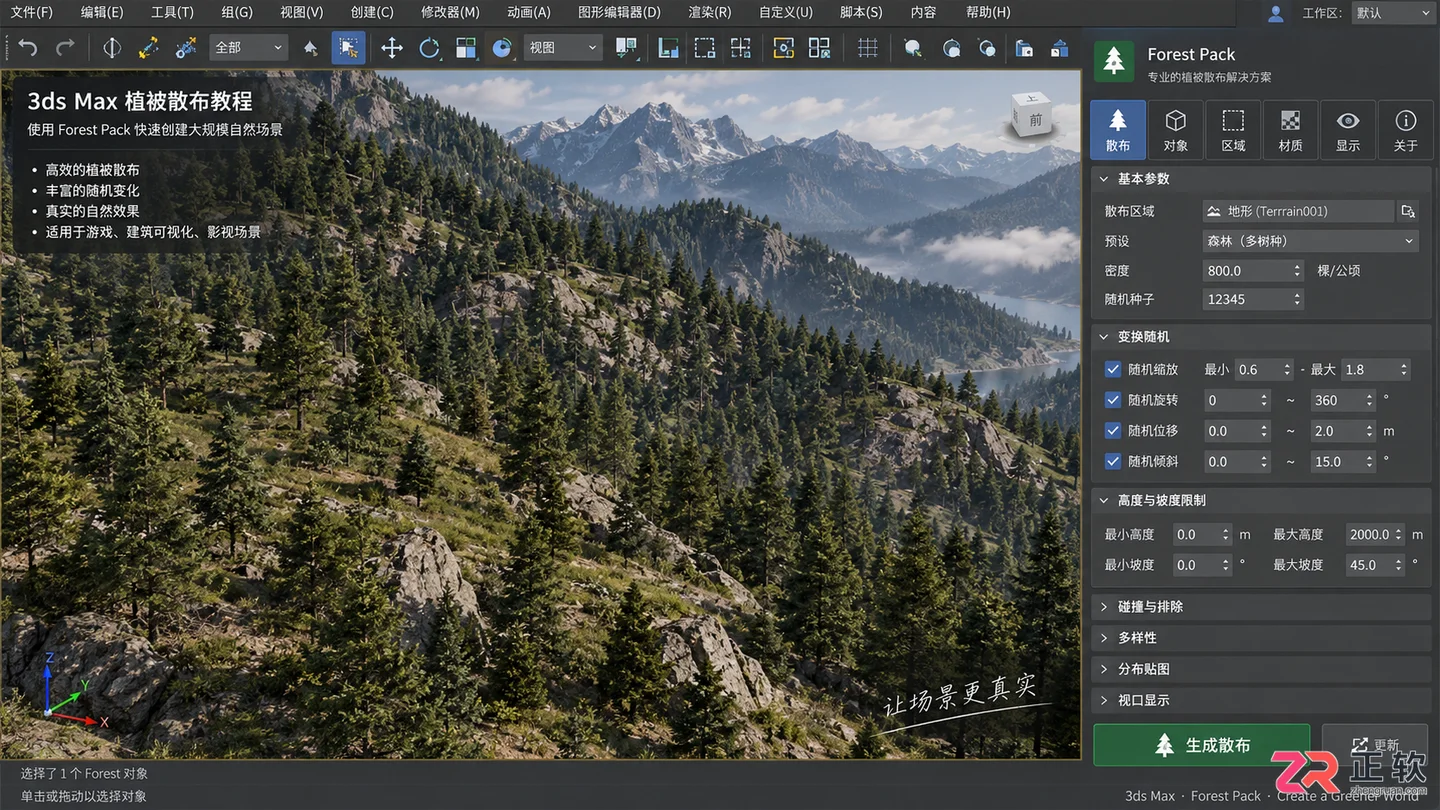This screenshot has height=810, width=1440.
Task: Open the 渲染(R) menu
Action: (710, 13)
